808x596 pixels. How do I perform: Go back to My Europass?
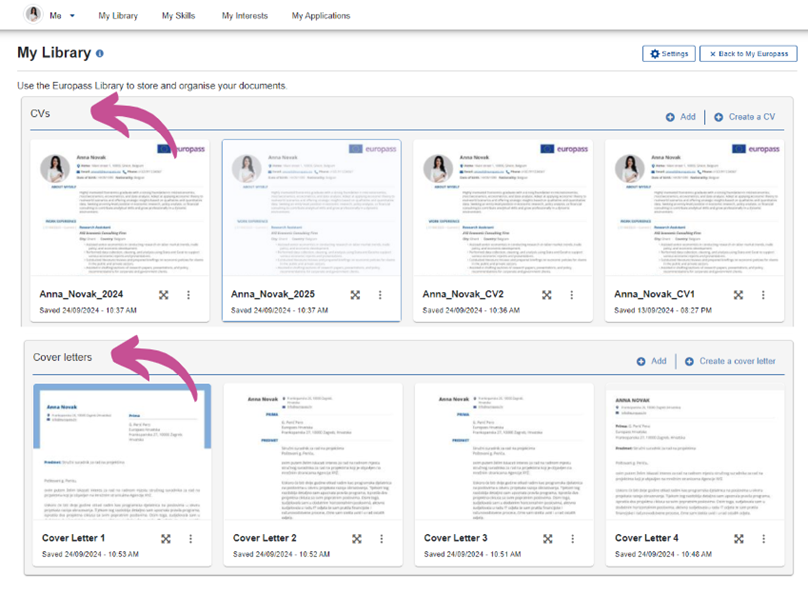(748, 54)
